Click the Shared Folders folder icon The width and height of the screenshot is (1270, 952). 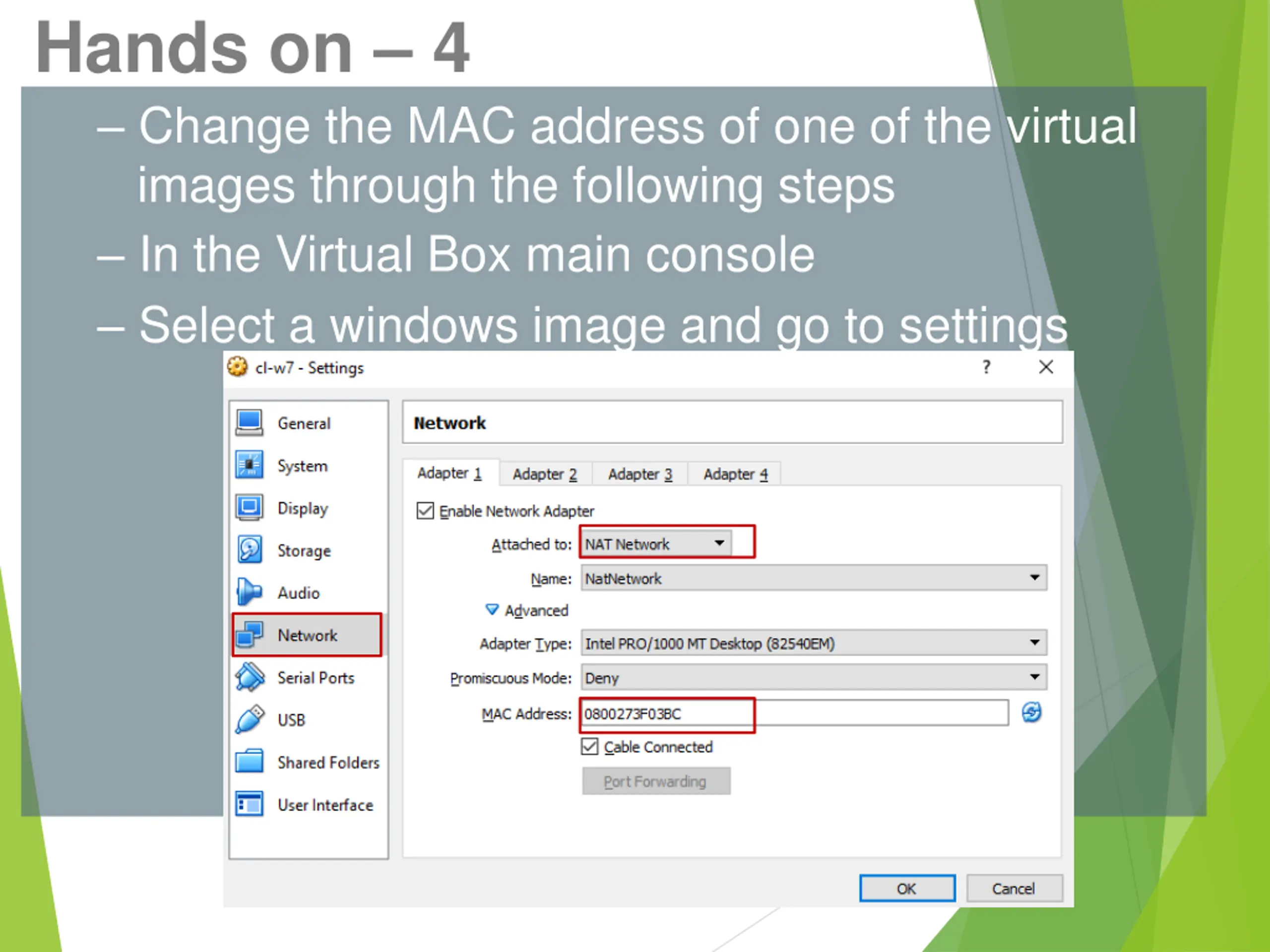249,762
